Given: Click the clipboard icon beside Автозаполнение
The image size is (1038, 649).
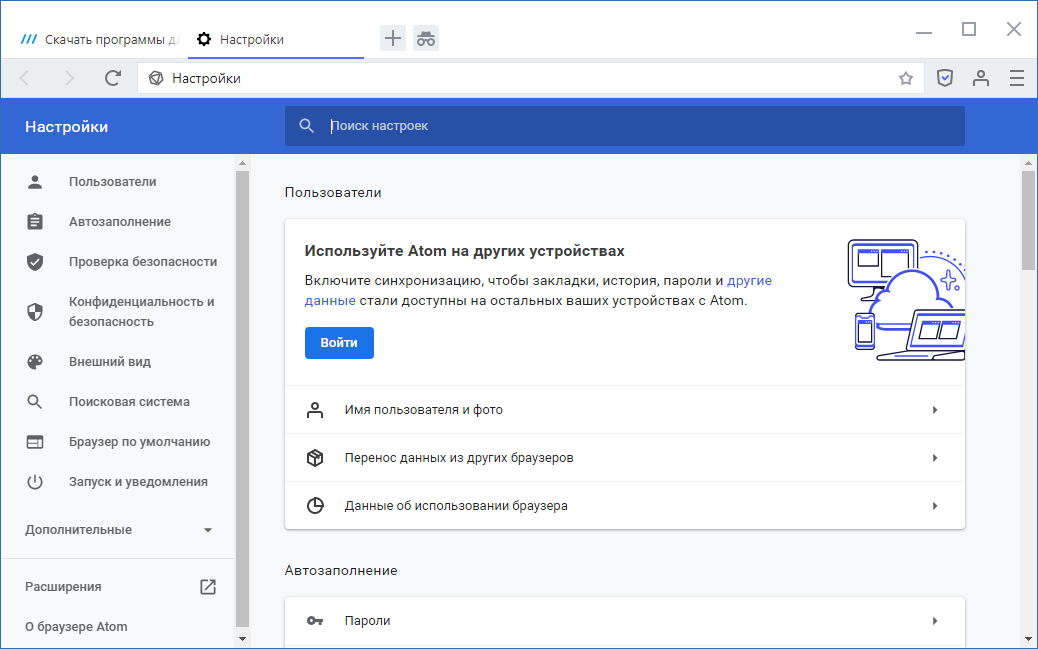Looking at the screenshot, I should [x=35, y=221].
